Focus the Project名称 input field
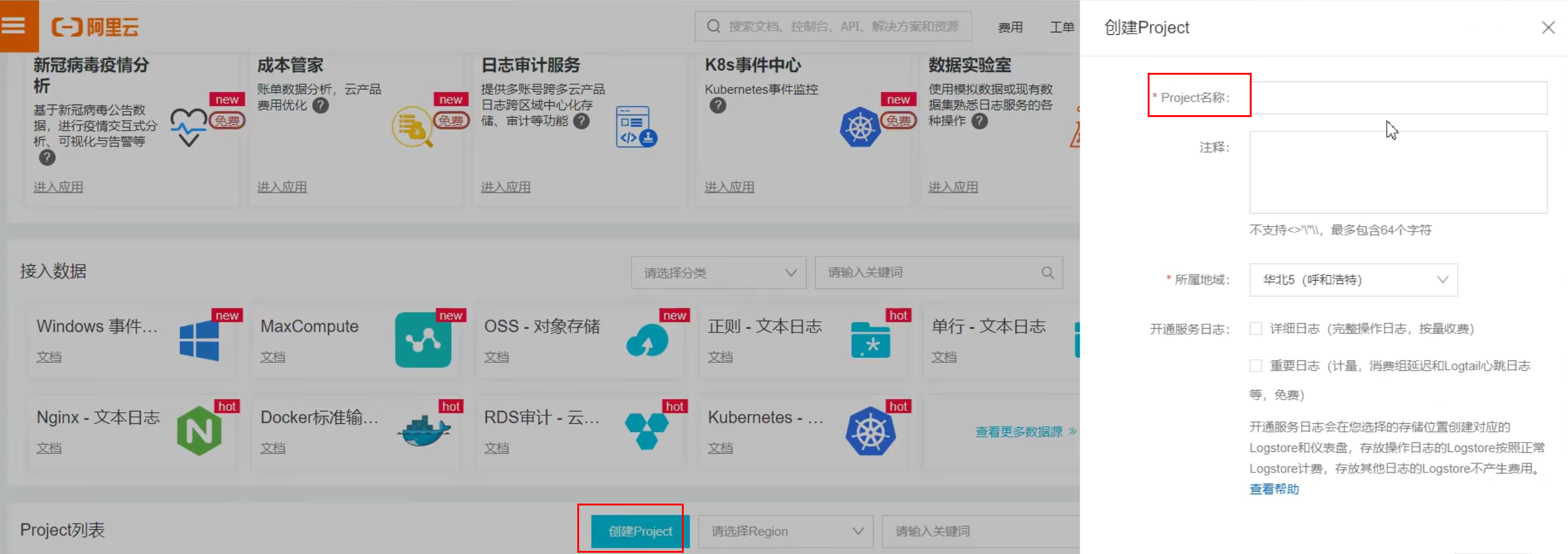 (x=1398, y=98)
